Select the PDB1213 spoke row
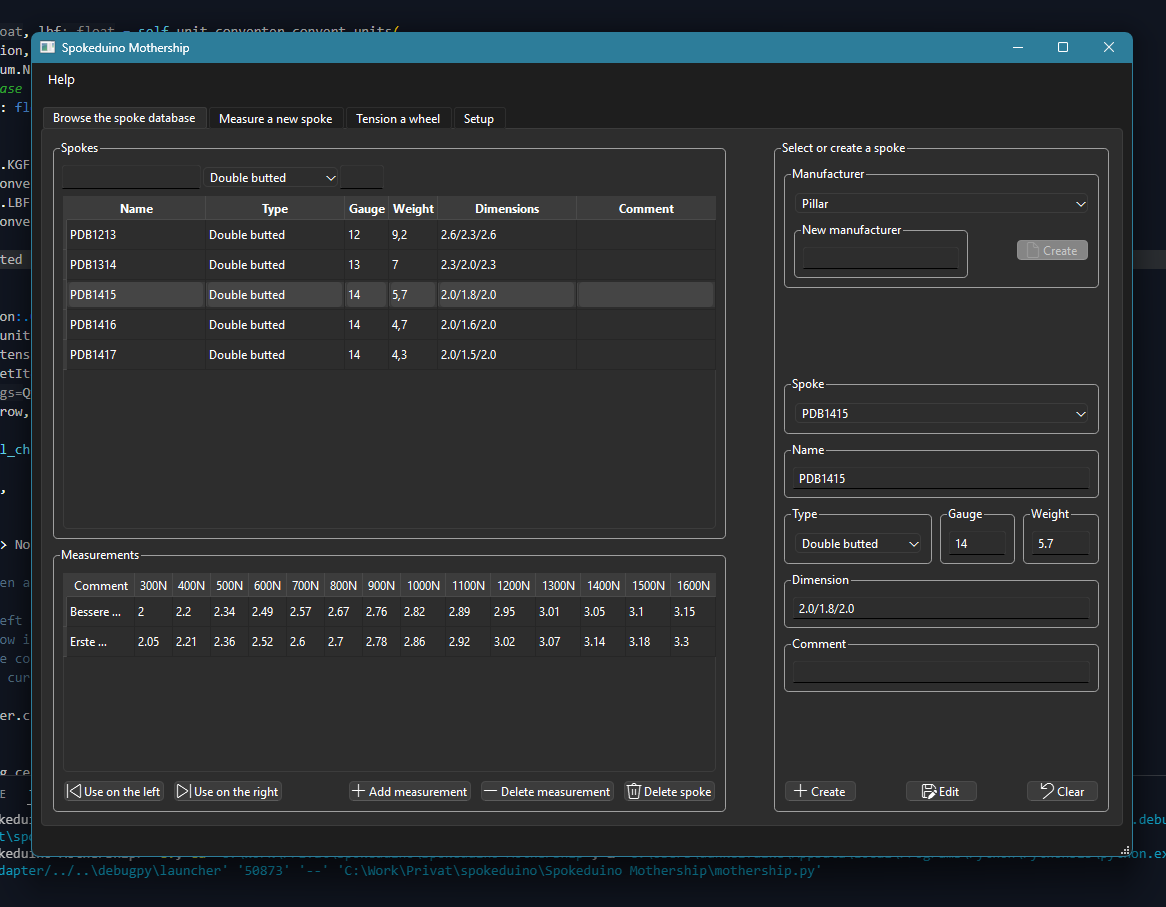The width and height of the screenshot is (1166, 907). pyautogui.click(x=135, y=235)
